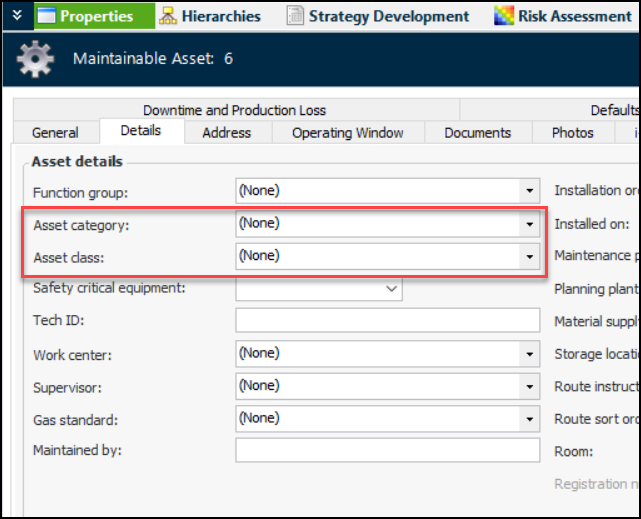The width and height of the screenshot is (641, 519).
Task: Open the Address tab
Action: (226, 133)
